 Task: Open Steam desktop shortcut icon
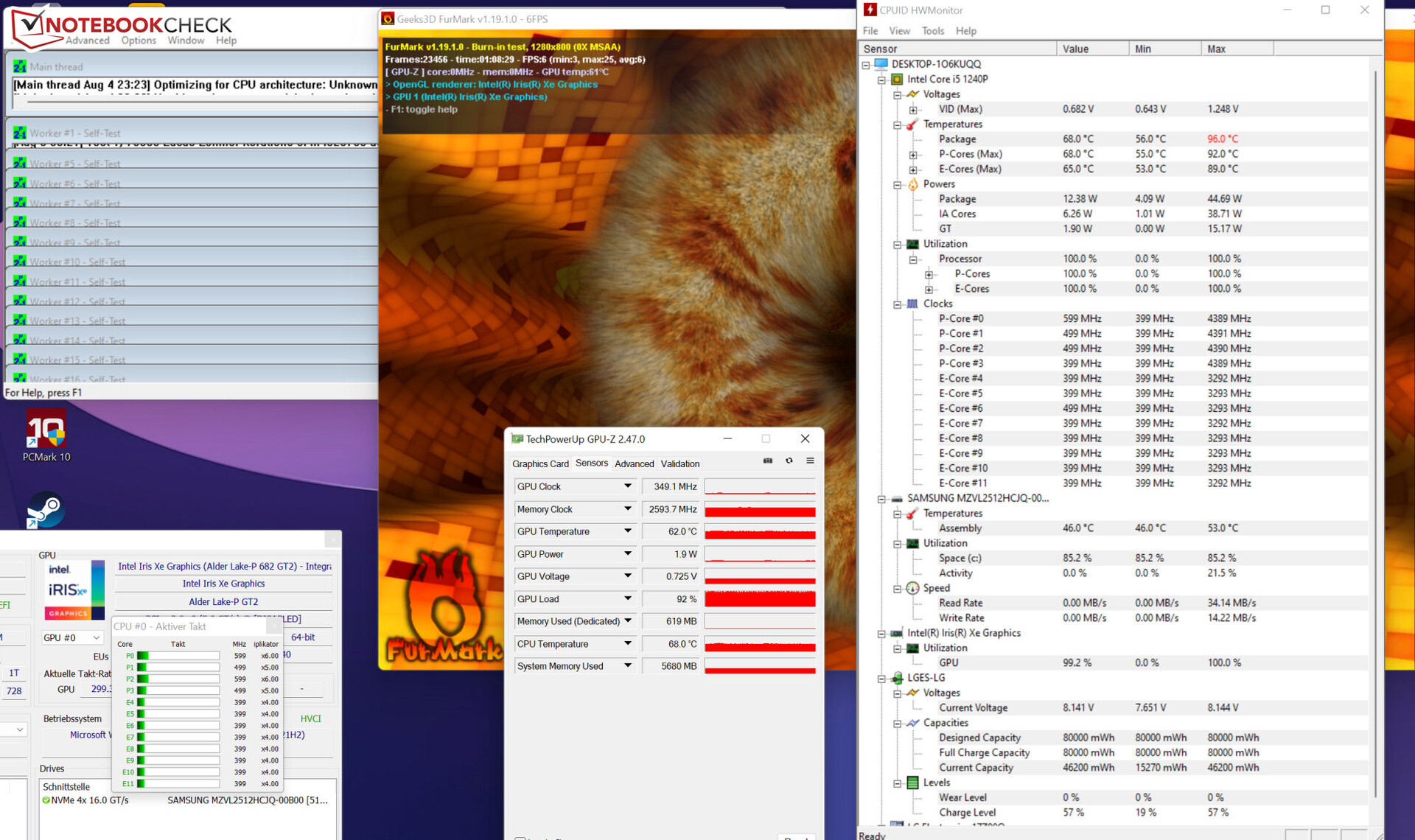[x=46, y=510]
